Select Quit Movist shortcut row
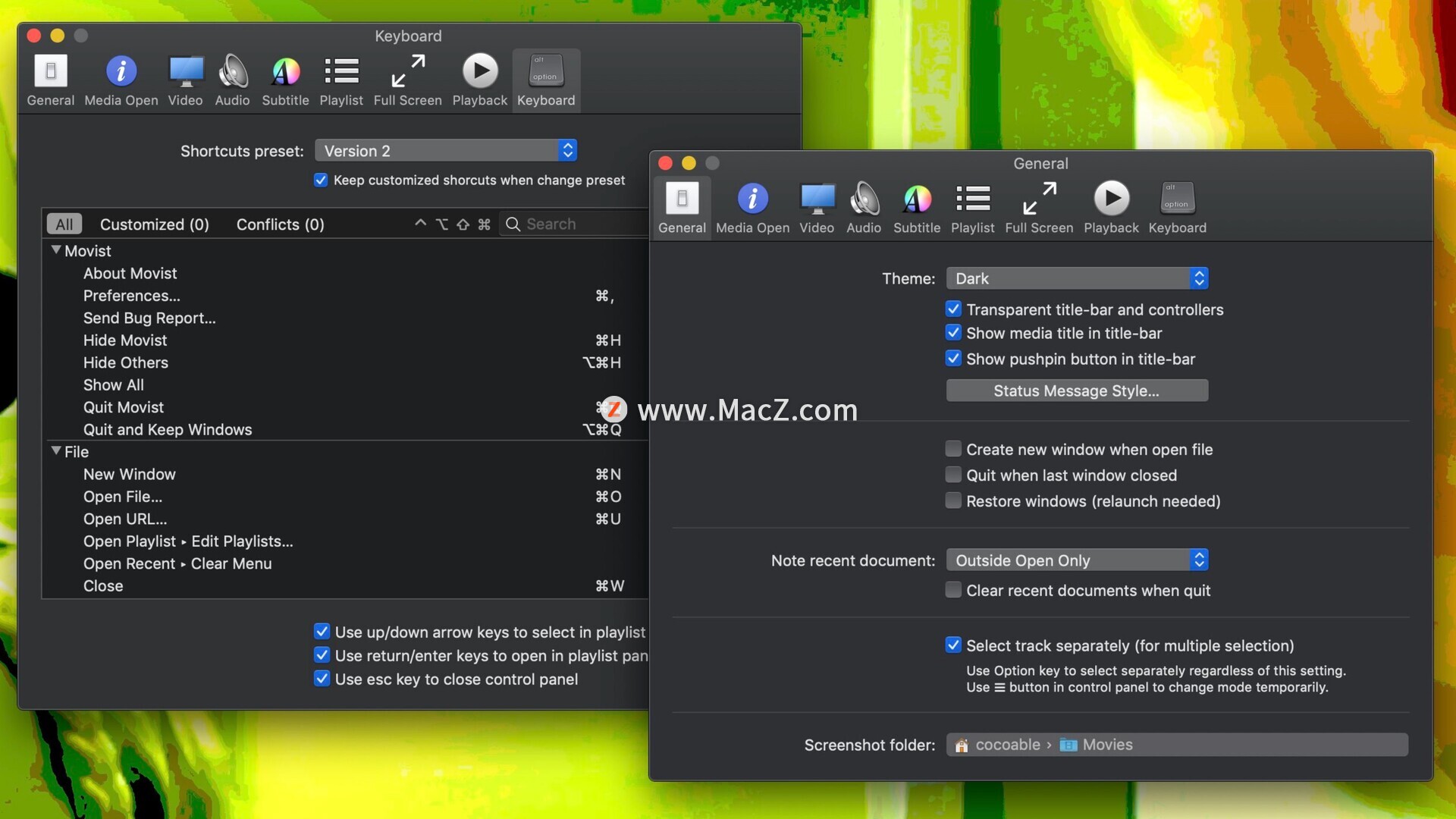 tap(345, 407)
